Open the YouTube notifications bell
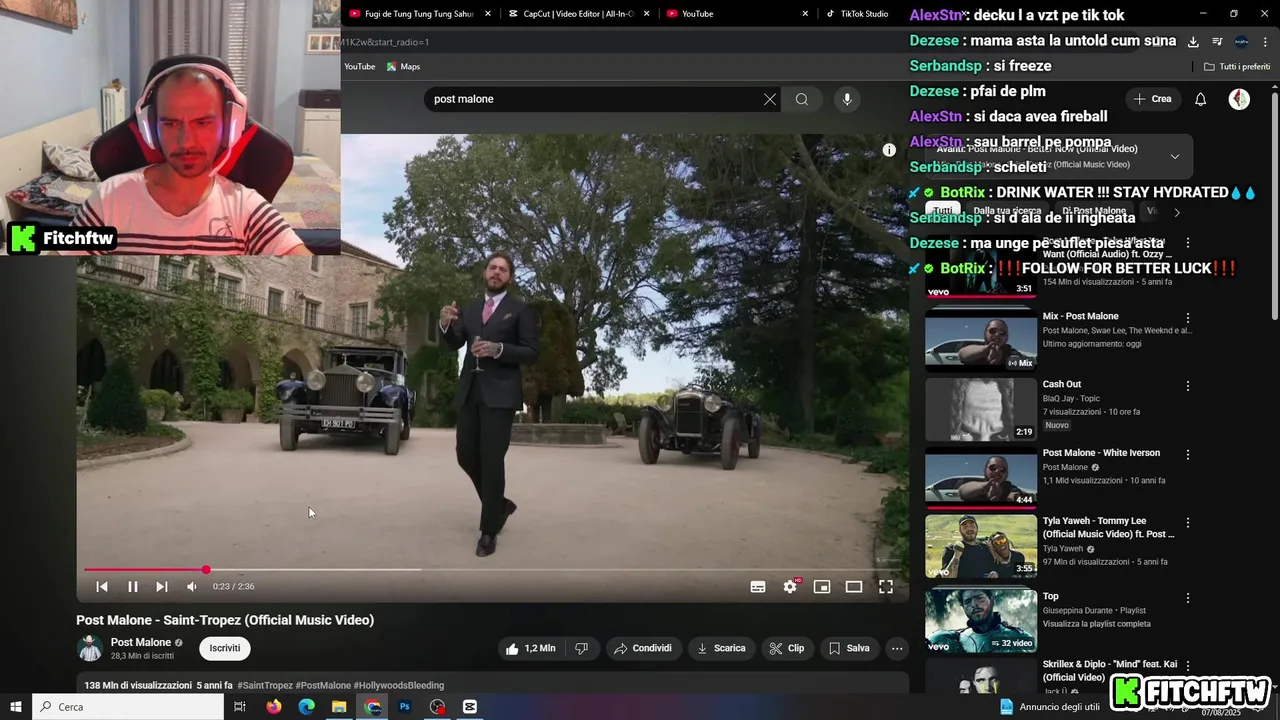This screenshot has width=1280, height=720. [1201, 99]
